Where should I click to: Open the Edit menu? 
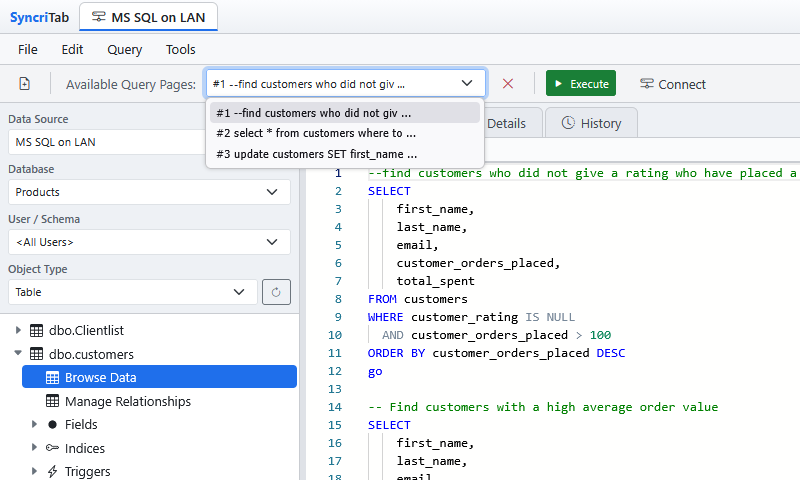click(72, 49)
